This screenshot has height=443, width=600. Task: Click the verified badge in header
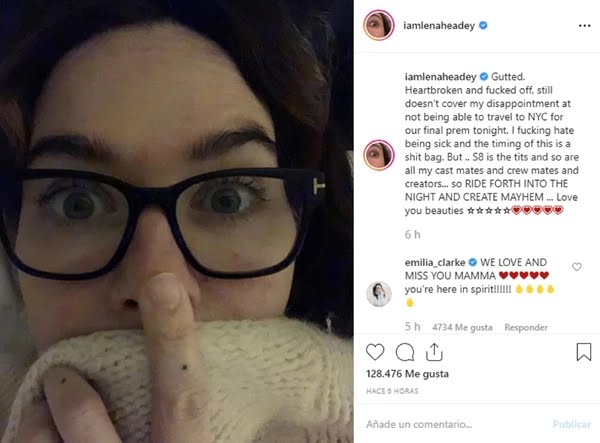tap(483, 26)
